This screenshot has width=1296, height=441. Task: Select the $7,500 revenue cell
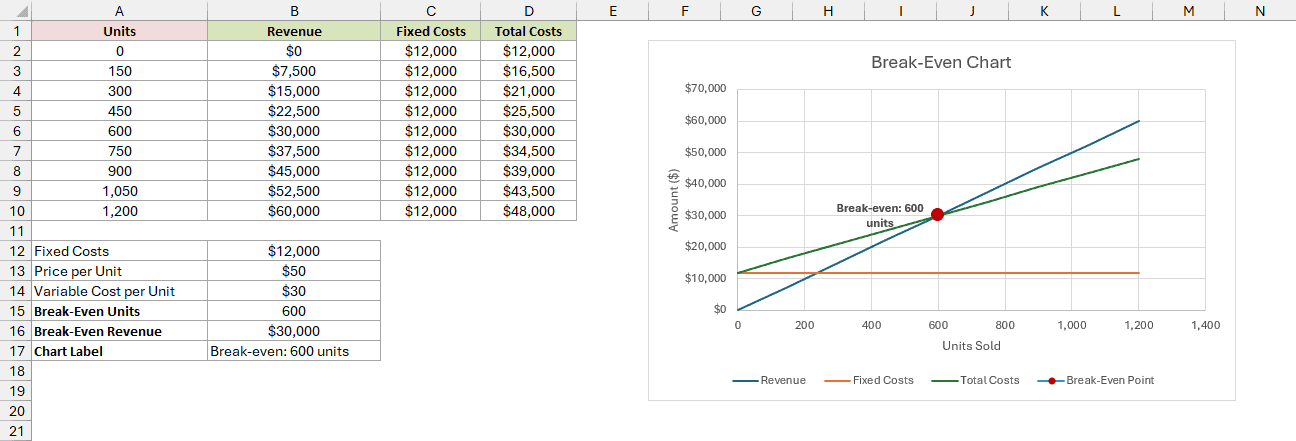[x=294, y=71]
